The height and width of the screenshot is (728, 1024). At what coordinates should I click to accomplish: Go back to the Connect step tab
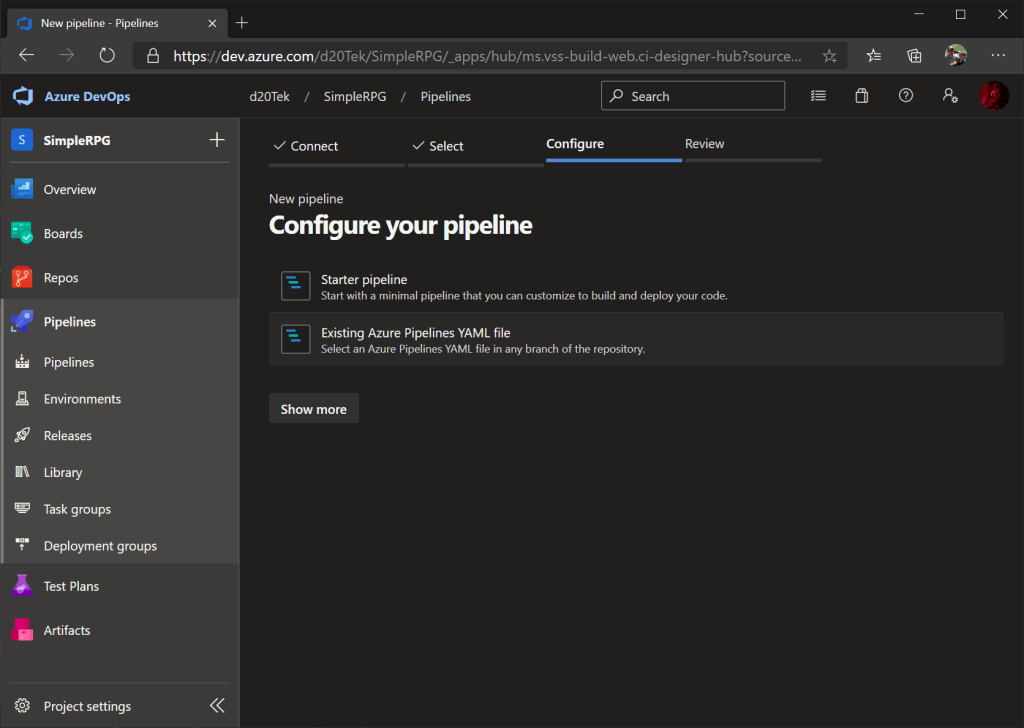click(x=306, y=146)
